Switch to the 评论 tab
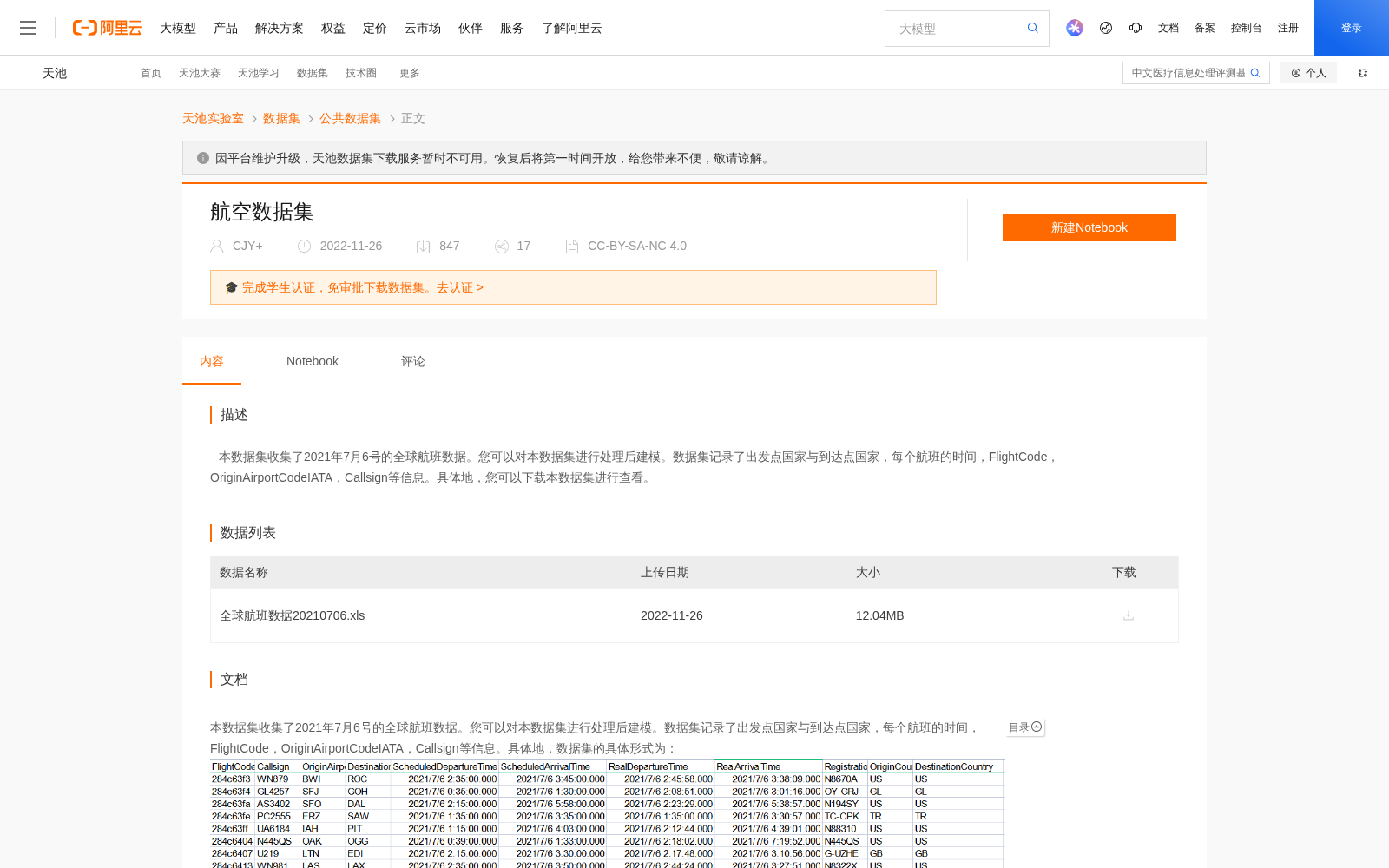This screenshot has width=1389, height=868. point(413,361)
